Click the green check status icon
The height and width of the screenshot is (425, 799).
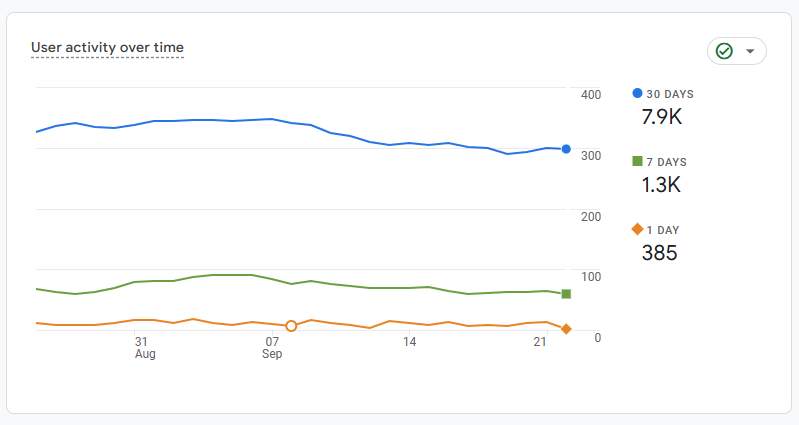click(x=724, y=51)
